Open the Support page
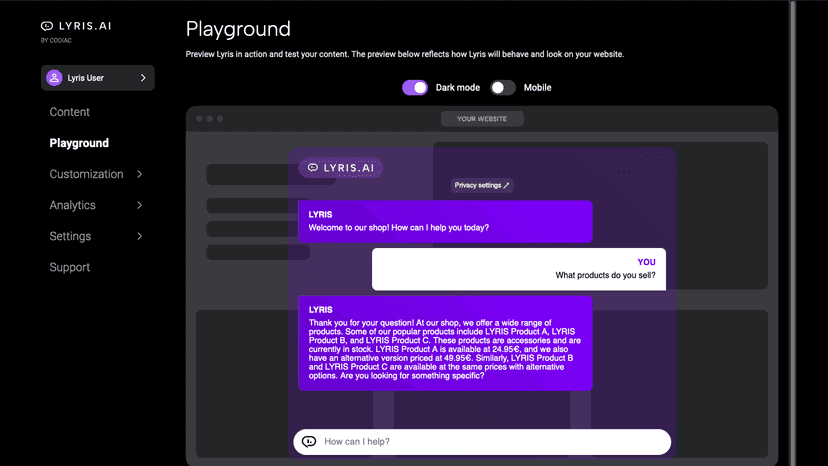This screenshot has width=828, height=466. click(x=69, y=267)
